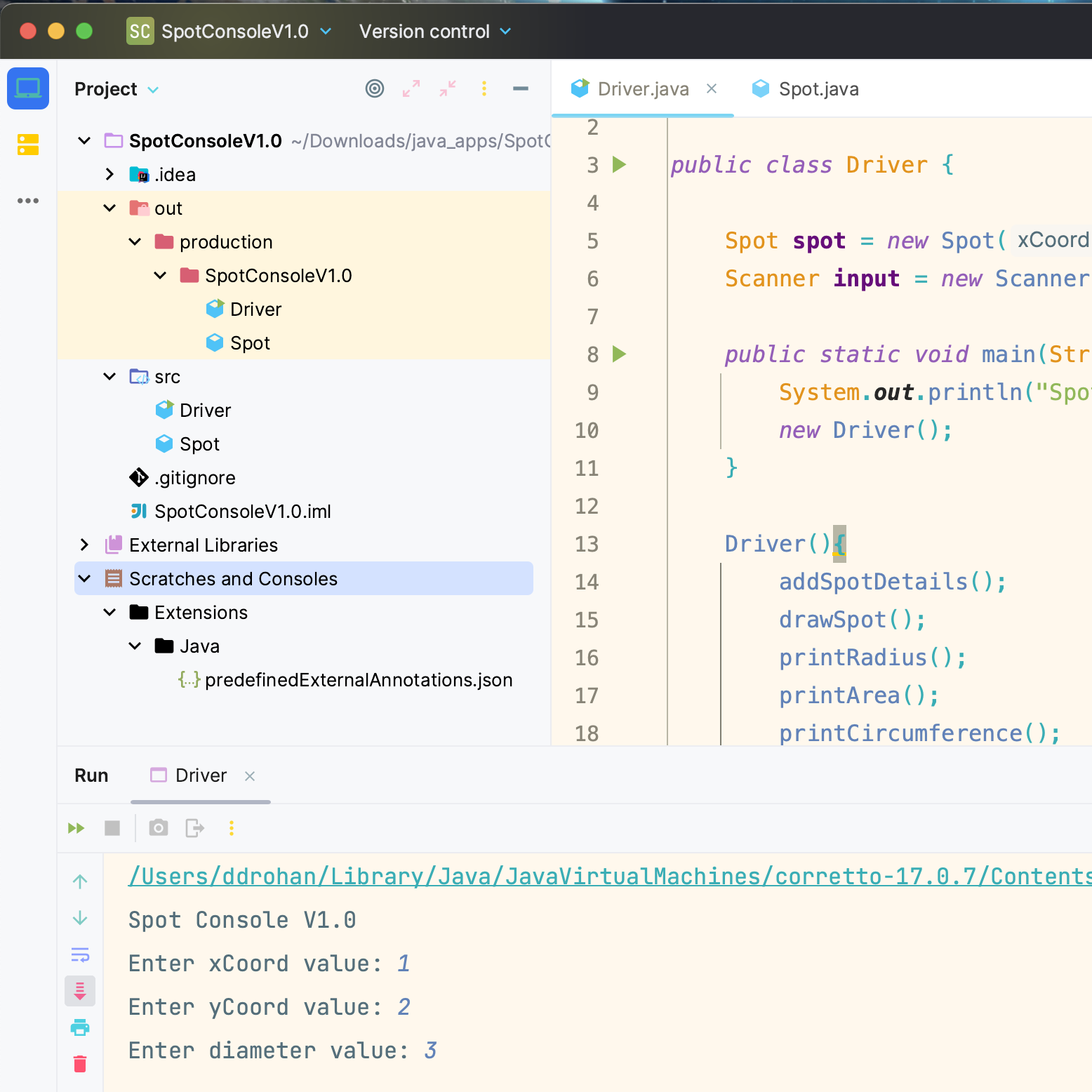Clear console output with the trash icon
Screen dimensions: 1092x1092
80,1064
